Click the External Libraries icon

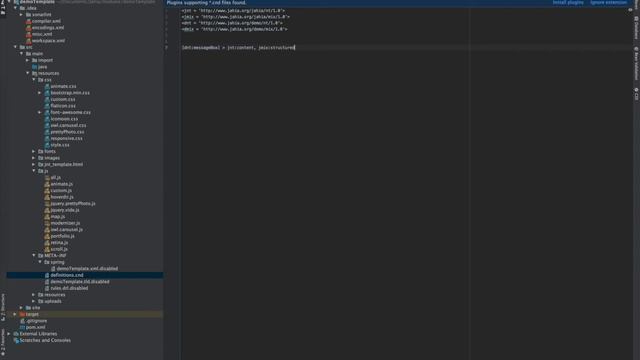tap(16, 334)
